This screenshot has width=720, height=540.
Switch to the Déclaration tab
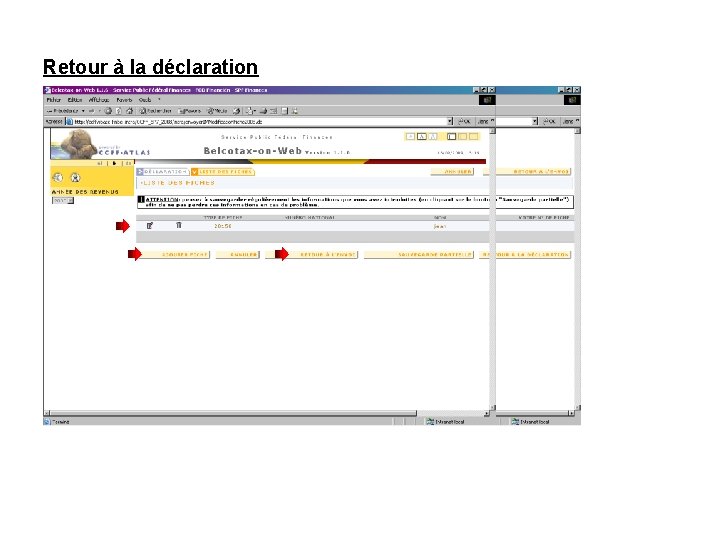tap(163, 172)
